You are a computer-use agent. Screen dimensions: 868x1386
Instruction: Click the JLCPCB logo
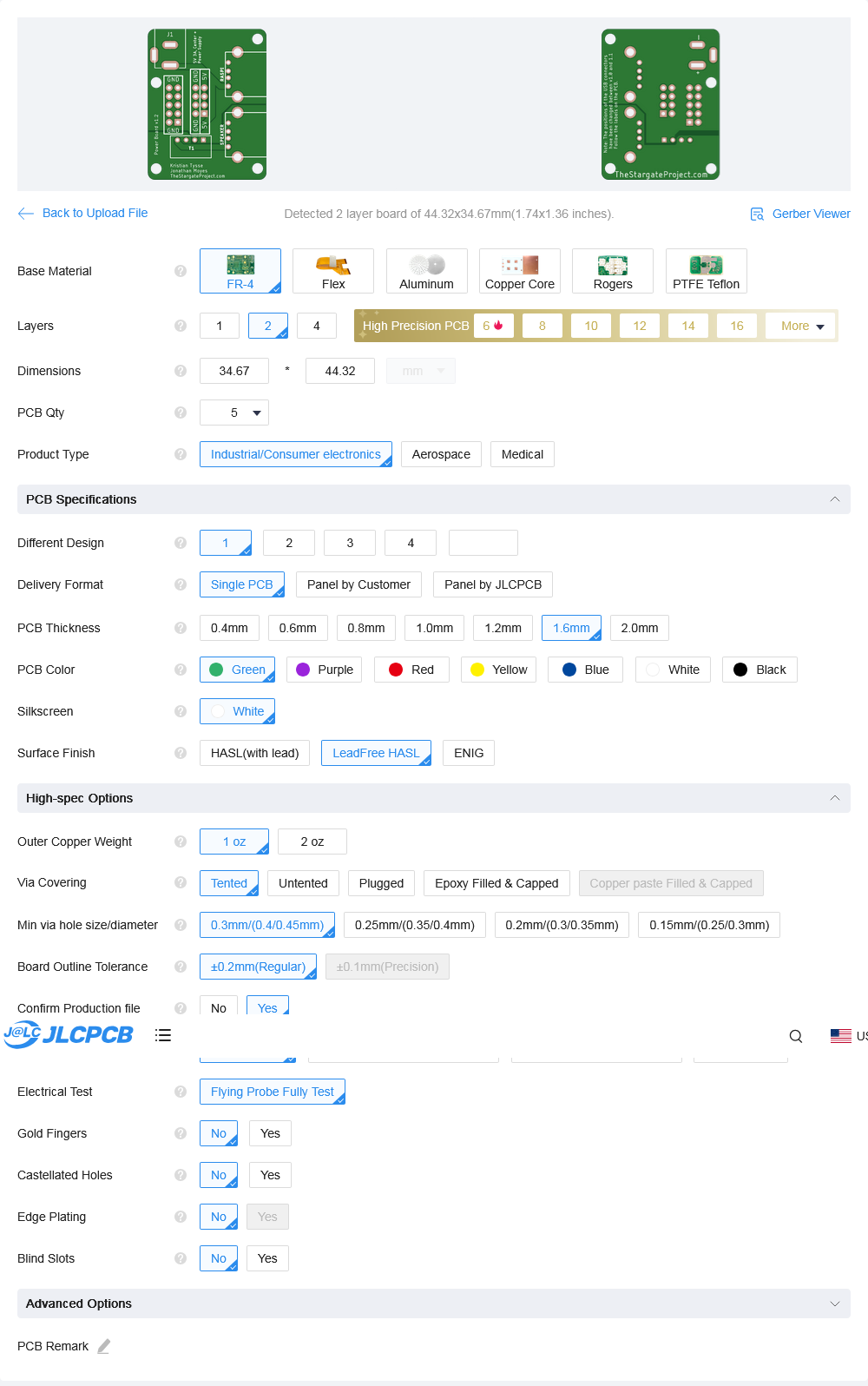tap(69, 1034)
